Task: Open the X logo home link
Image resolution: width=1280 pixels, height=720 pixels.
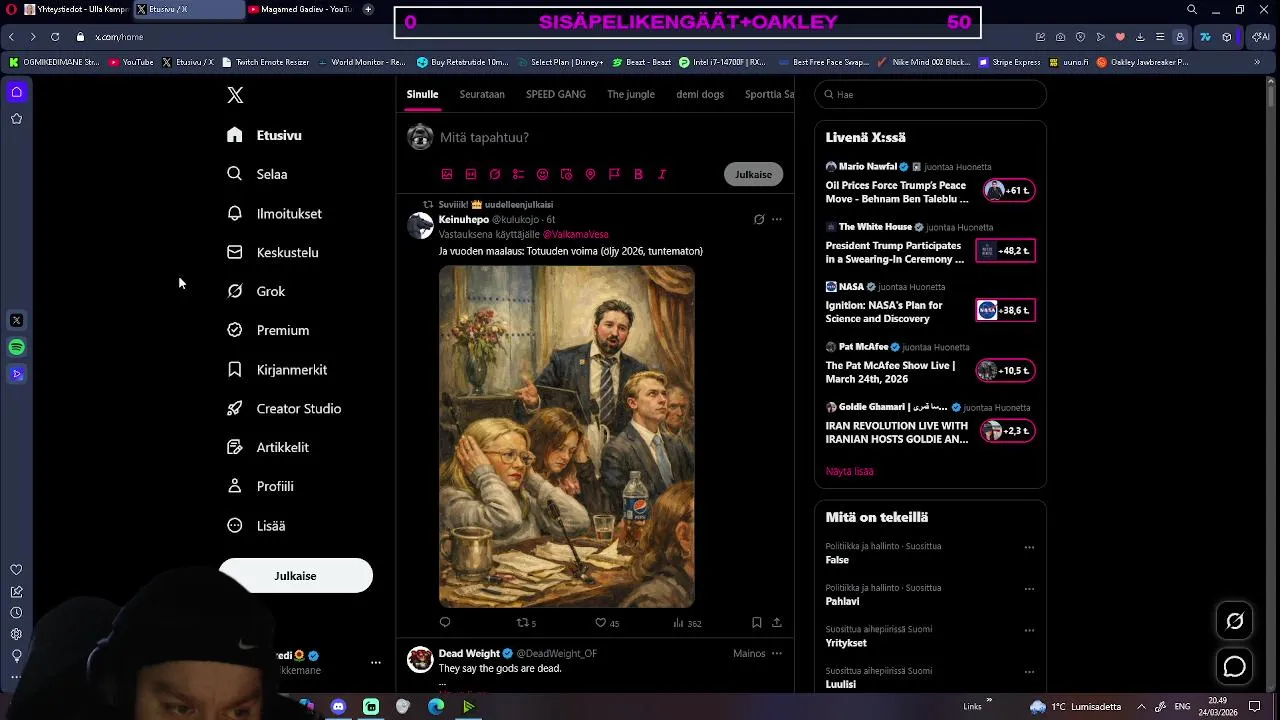Action: coord(235,95)
